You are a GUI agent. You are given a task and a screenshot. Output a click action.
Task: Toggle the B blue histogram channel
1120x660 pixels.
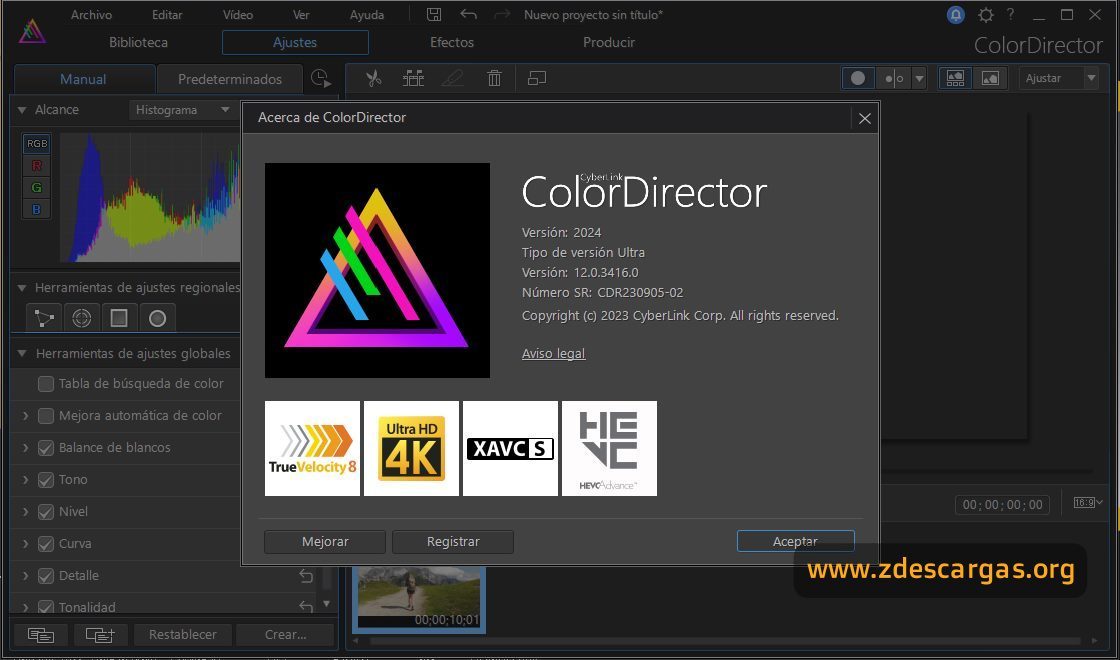(37, 209)
